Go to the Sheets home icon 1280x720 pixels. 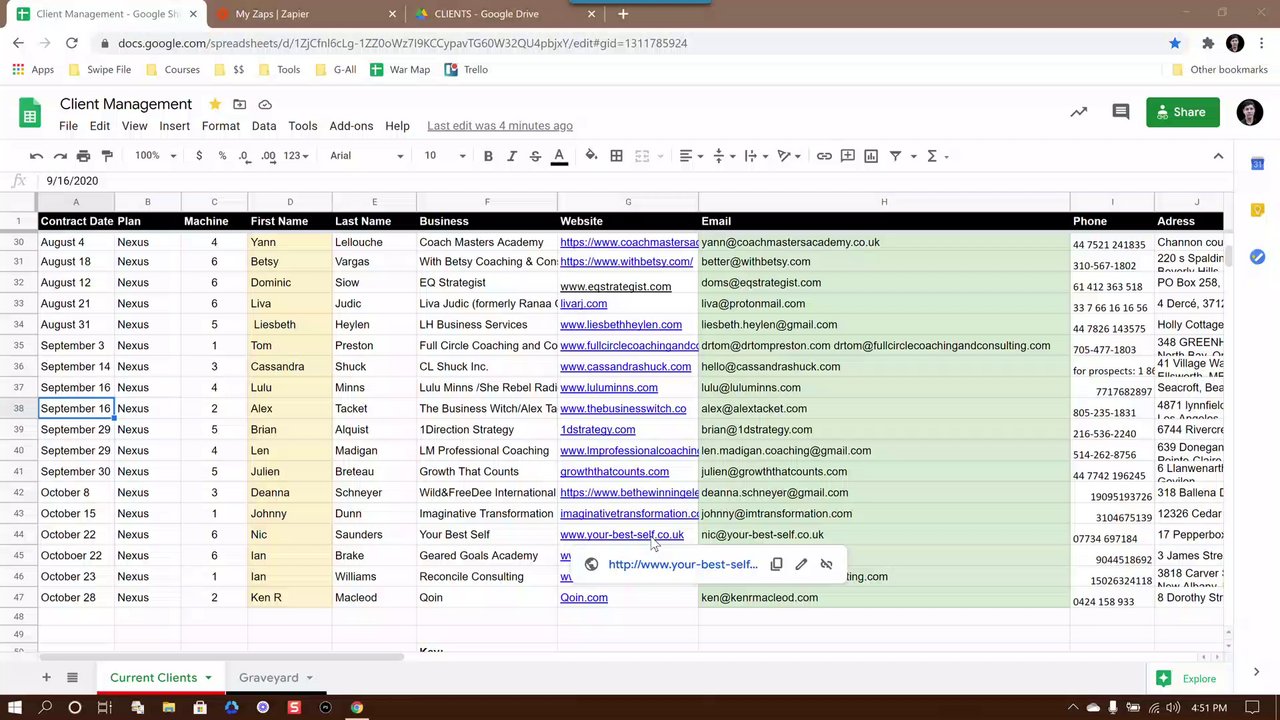pyautogui.click(x=30, y=113)
